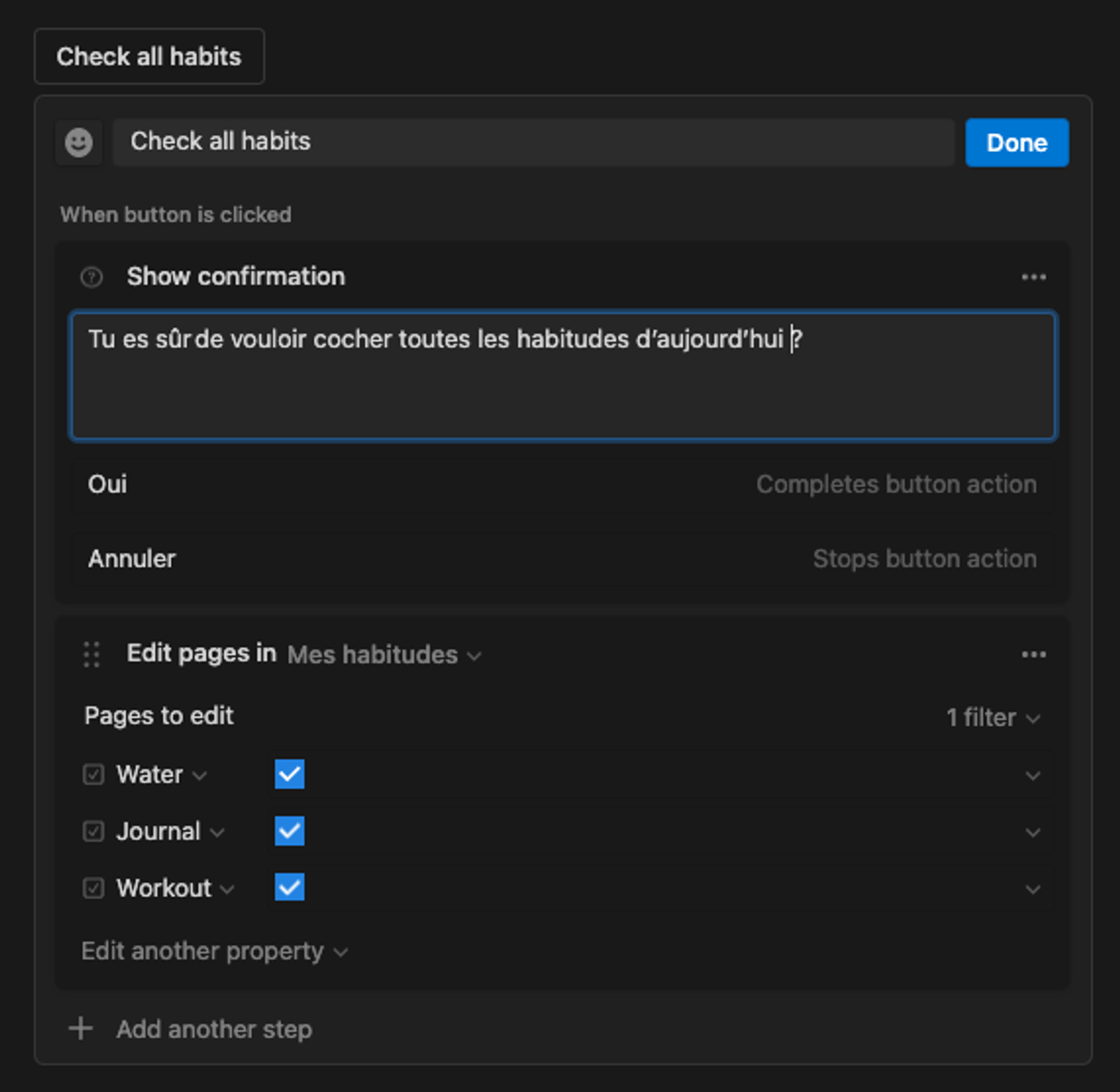
Task: Open Edit another property dropdown
Action: coord(214,951)
